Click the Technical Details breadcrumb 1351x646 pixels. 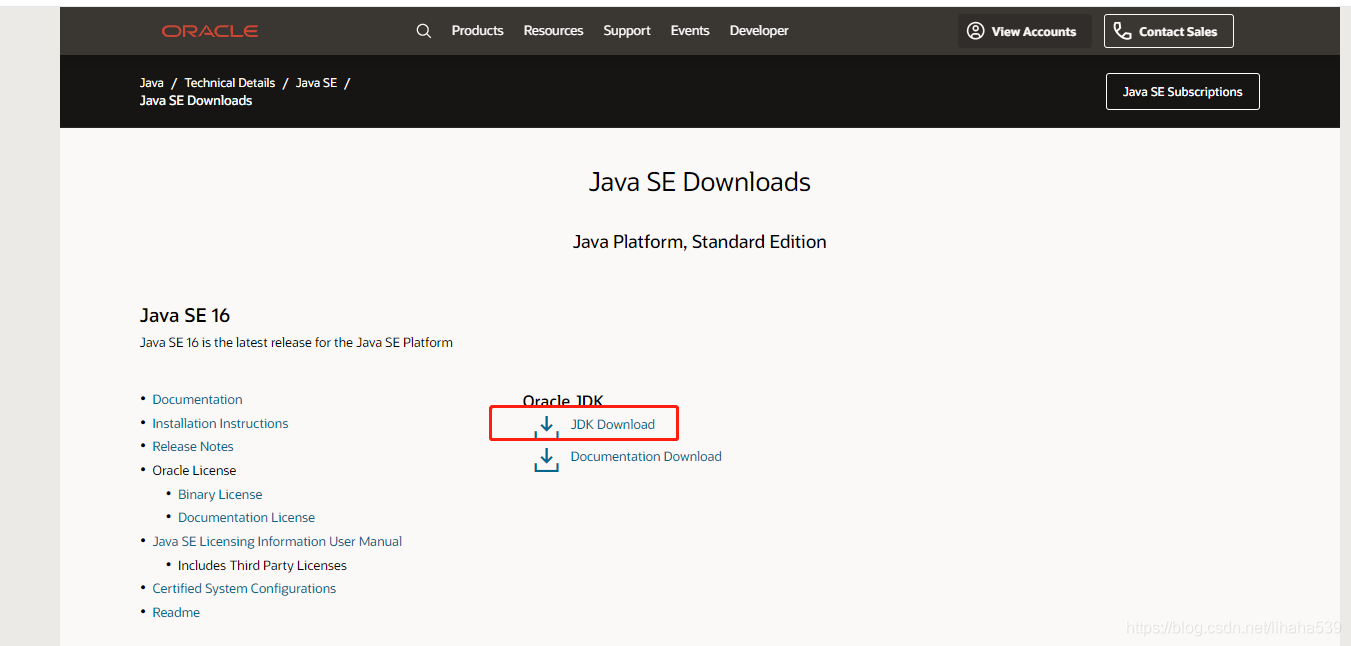(x=229, y=82)
